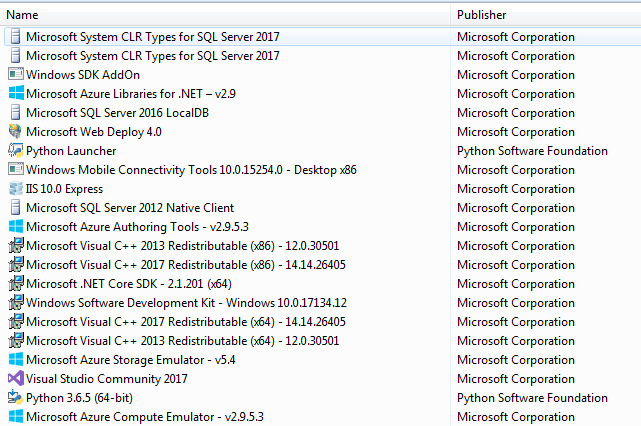This screenshot has width=641, height=426.
Task: Select the 'Windows SDK AddOn' entry name
Action: tap(83, 75)
